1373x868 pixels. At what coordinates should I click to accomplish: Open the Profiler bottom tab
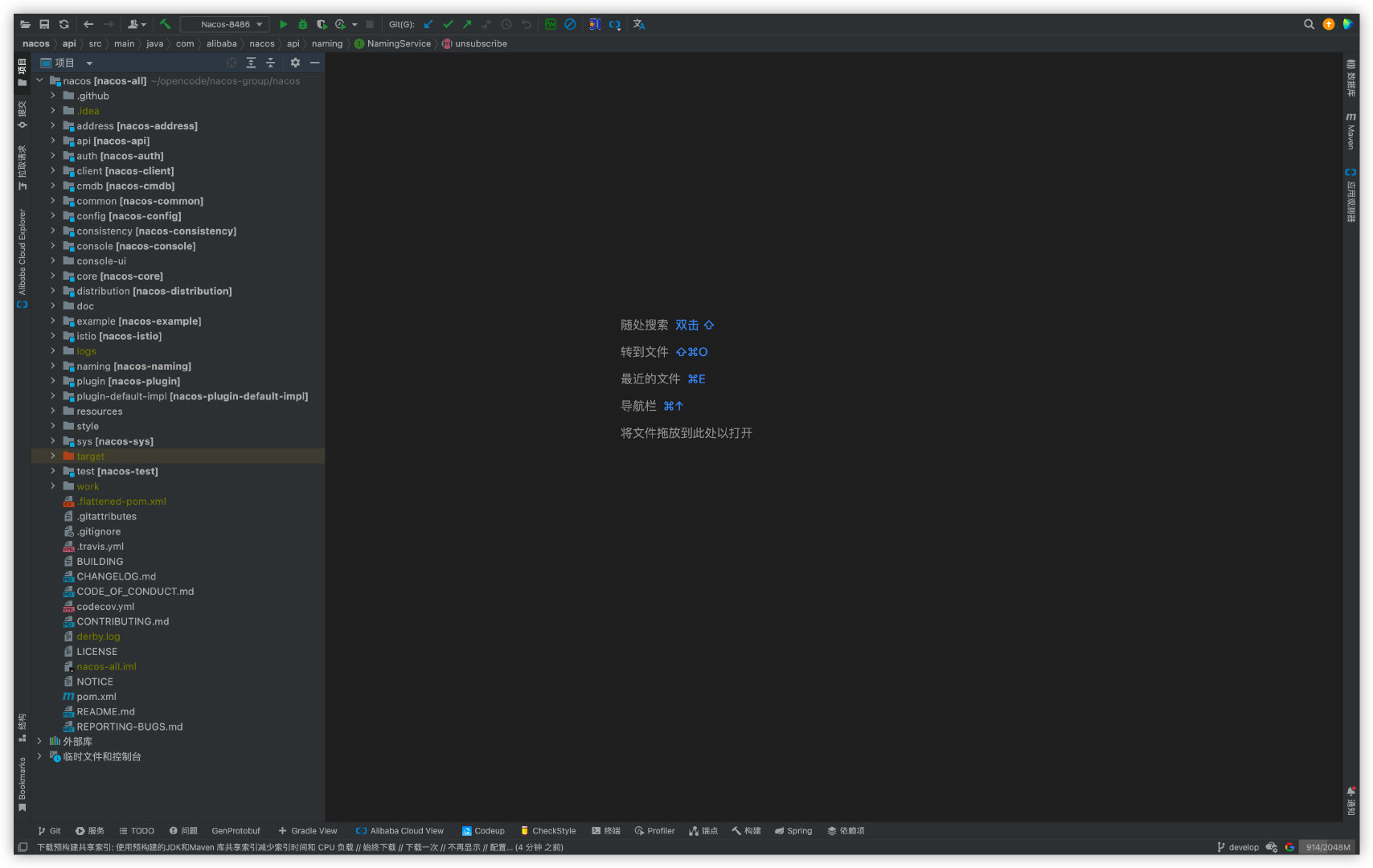[x=654, y=831]
